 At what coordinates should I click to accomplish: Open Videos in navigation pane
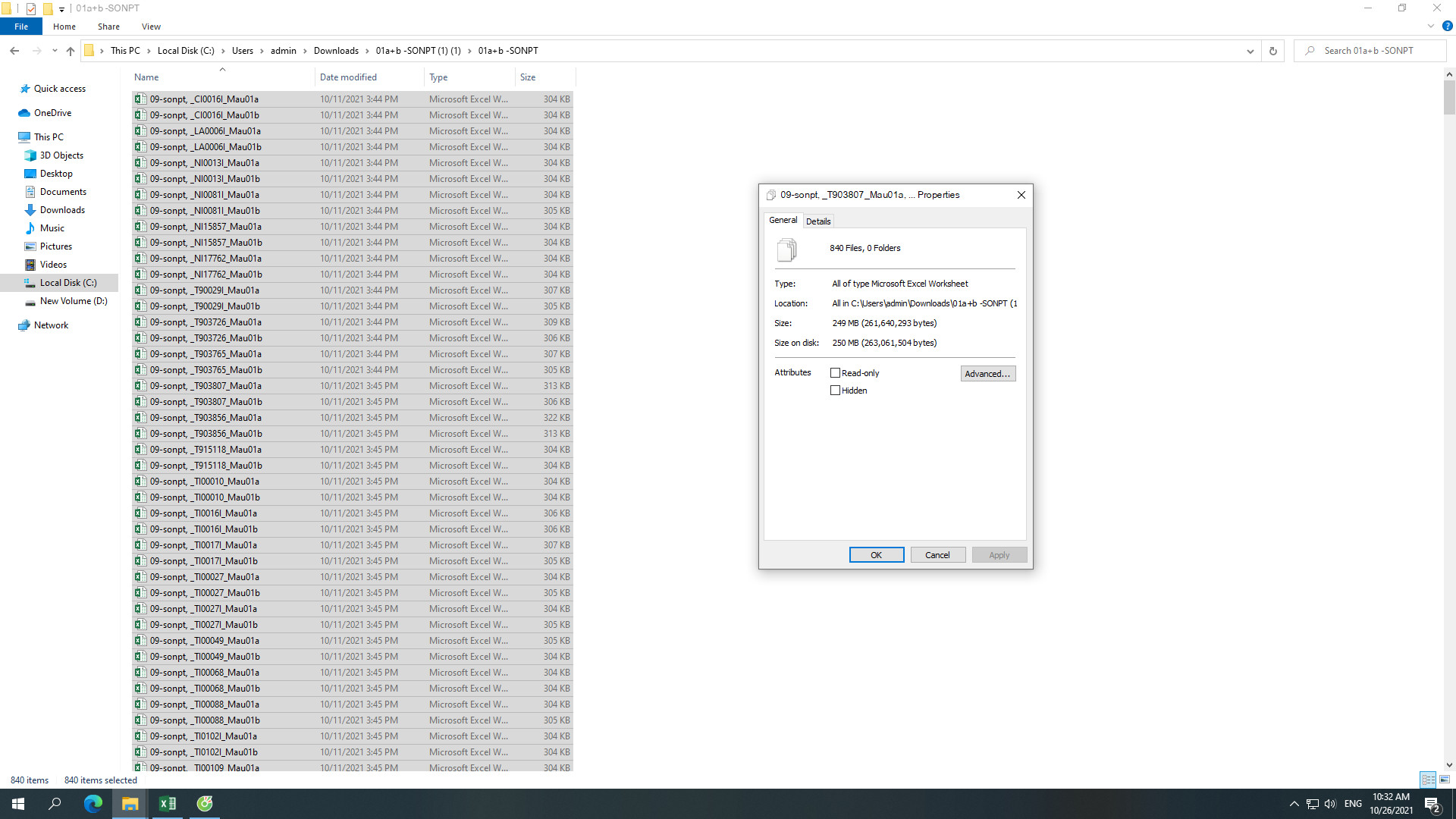(x=53, y=265)
